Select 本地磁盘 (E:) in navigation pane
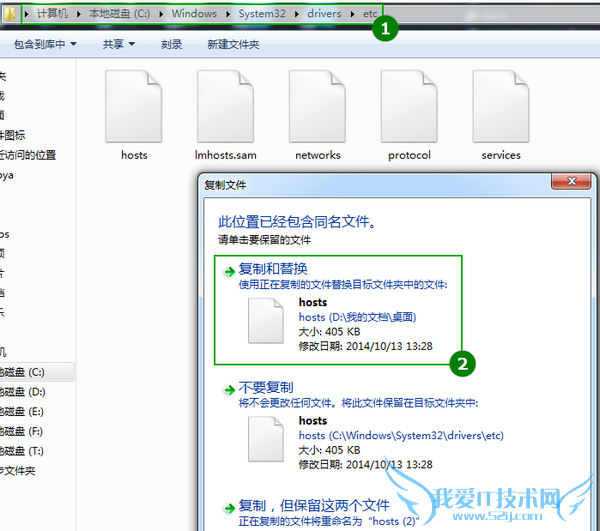This screenshot has height=531, width=600. 22,412
